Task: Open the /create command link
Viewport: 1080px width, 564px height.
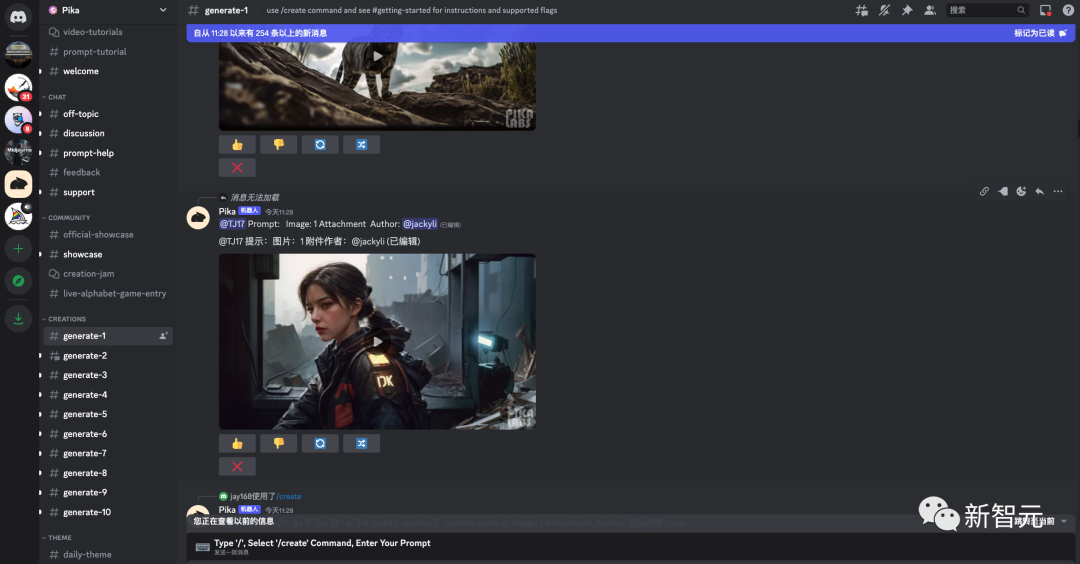Action: [x=289, y=496]
